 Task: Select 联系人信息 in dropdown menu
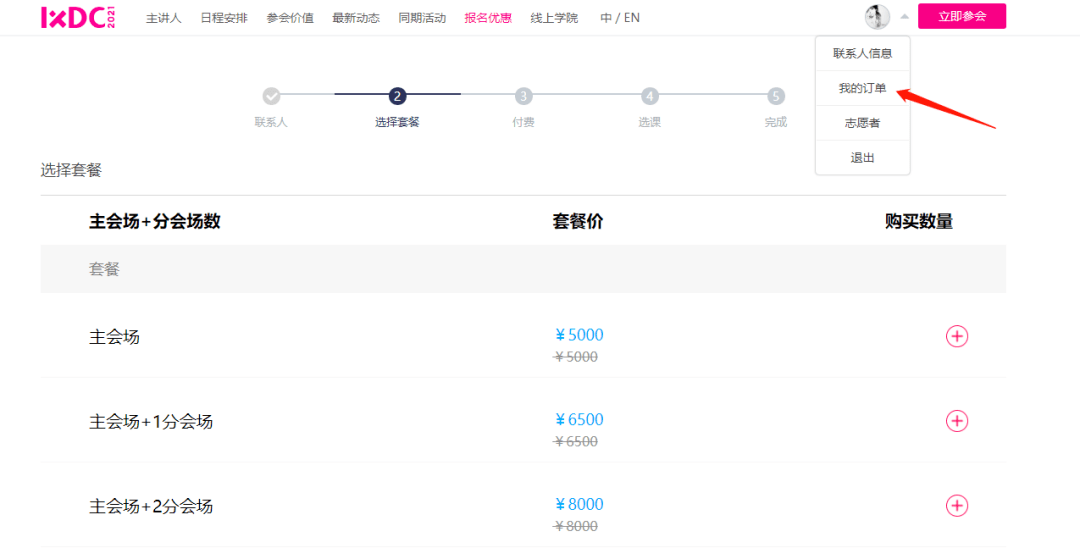click(x=862, y=53)
